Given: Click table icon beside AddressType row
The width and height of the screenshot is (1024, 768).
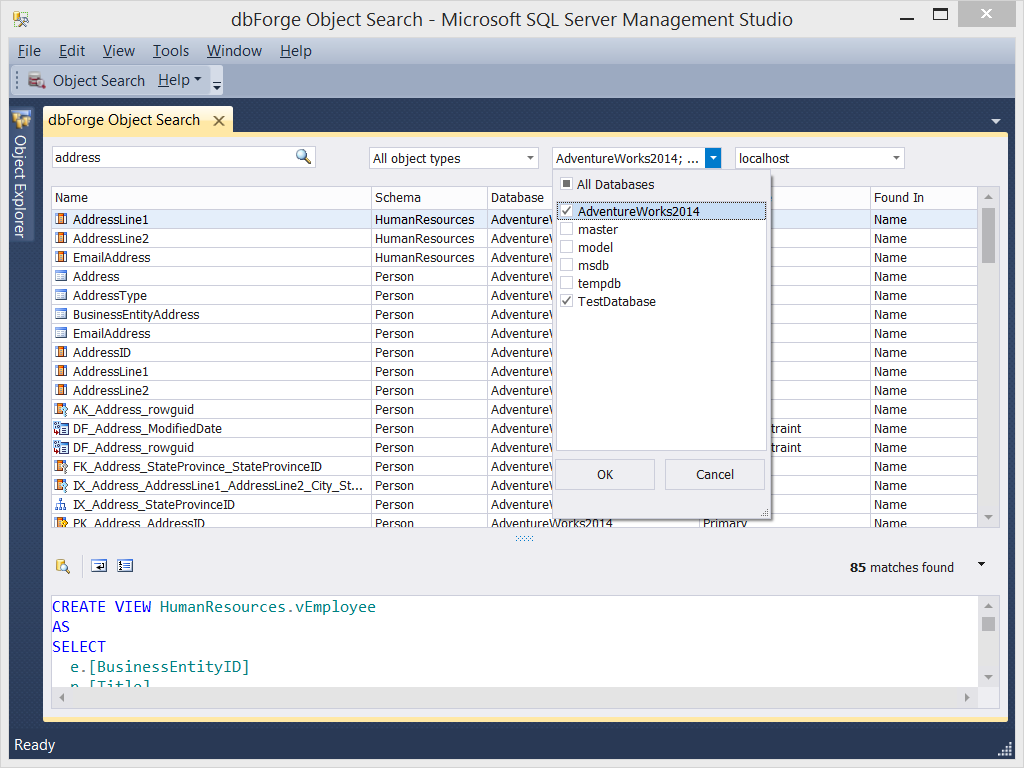Looking at the screenshot, I should pyautogui.click(x=61, y=295).
